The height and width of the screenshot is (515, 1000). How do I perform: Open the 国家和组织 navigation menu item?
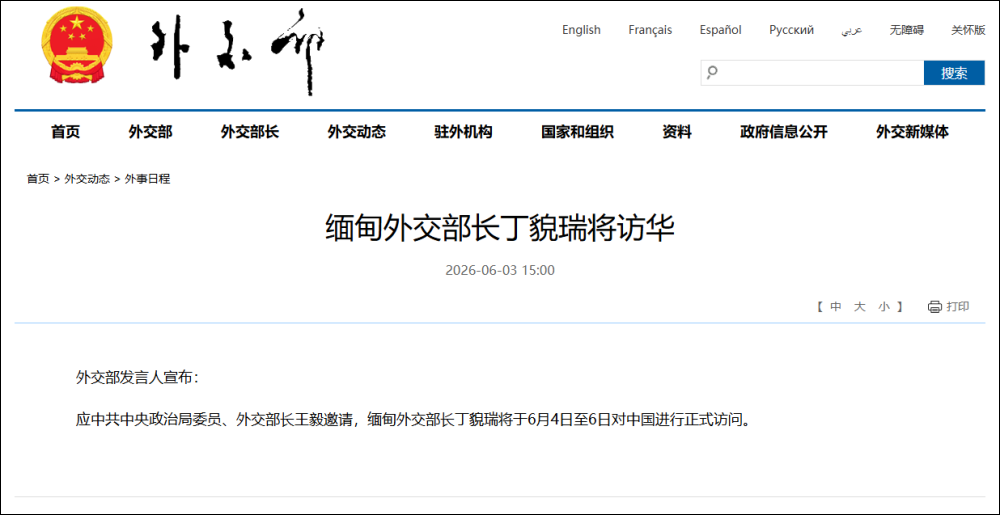pos(578,132)
